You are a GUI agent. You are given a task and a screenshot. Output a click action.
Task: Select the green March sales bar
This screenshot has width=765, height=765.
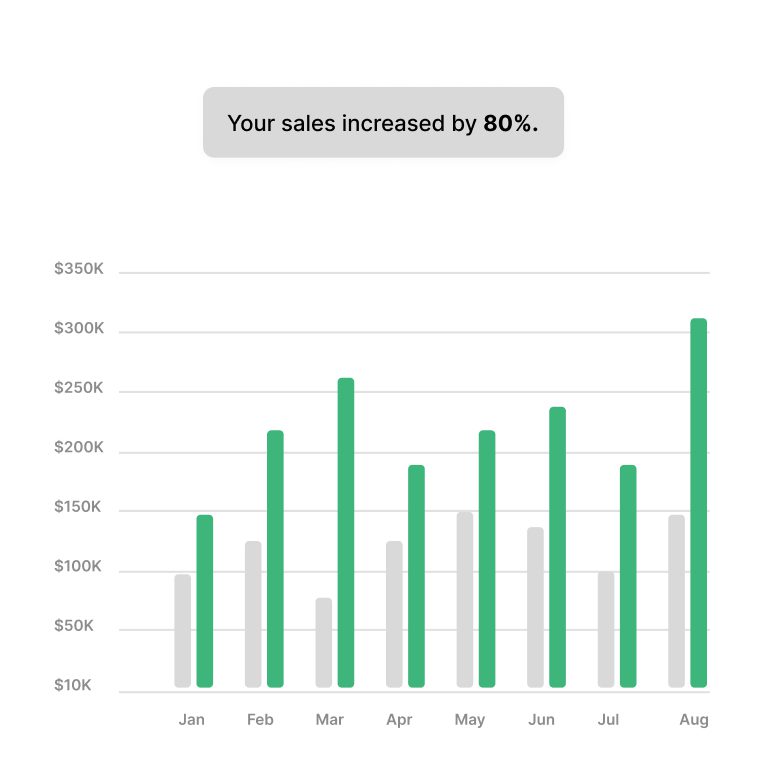pyautogui.click(x=346, y=533)
